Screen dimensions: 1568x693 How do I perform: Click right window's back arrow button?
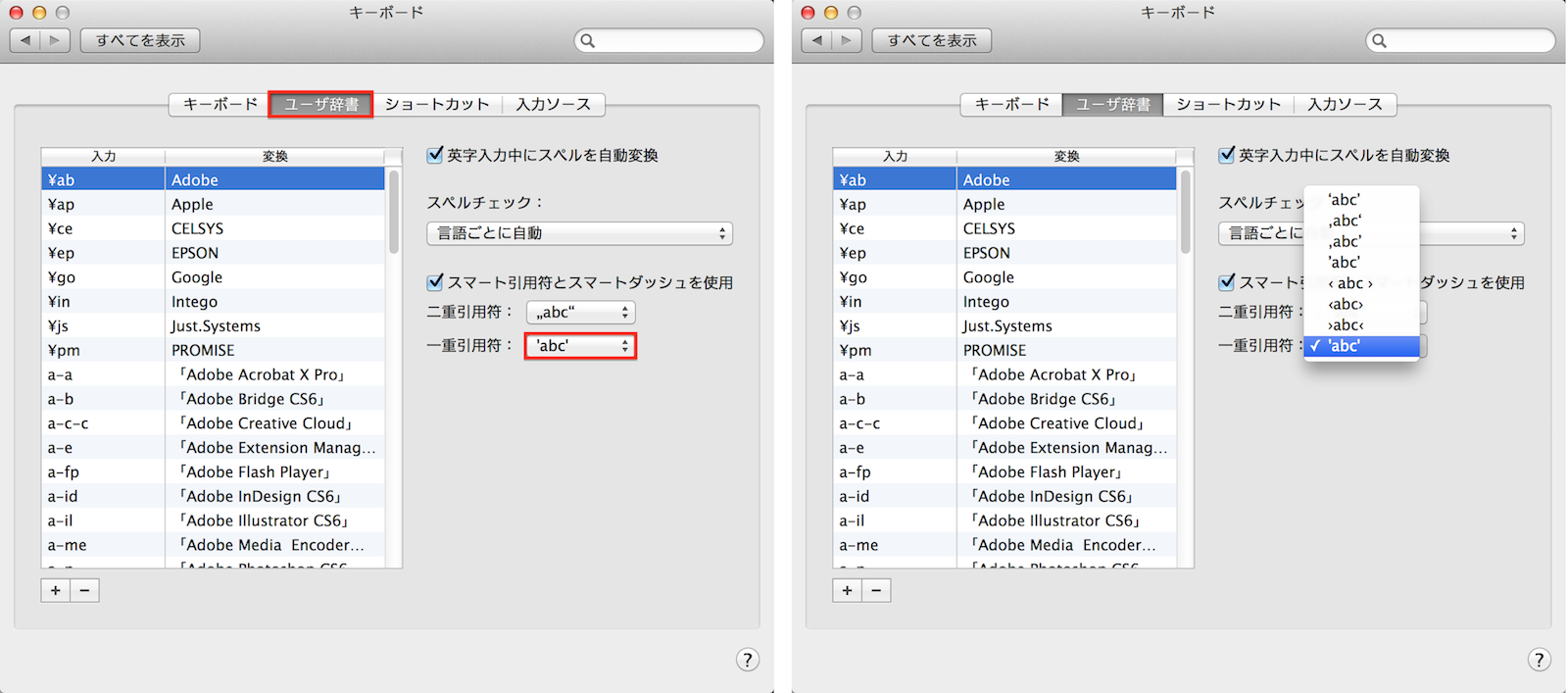pos(816,40)
